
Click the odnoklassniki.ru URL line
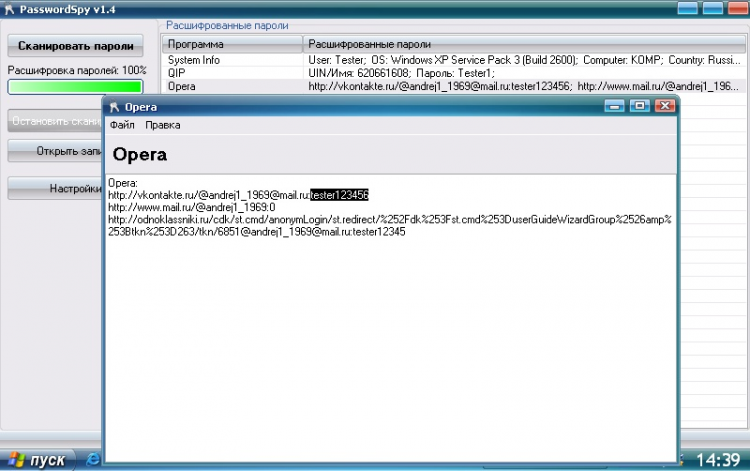(390, 226)
